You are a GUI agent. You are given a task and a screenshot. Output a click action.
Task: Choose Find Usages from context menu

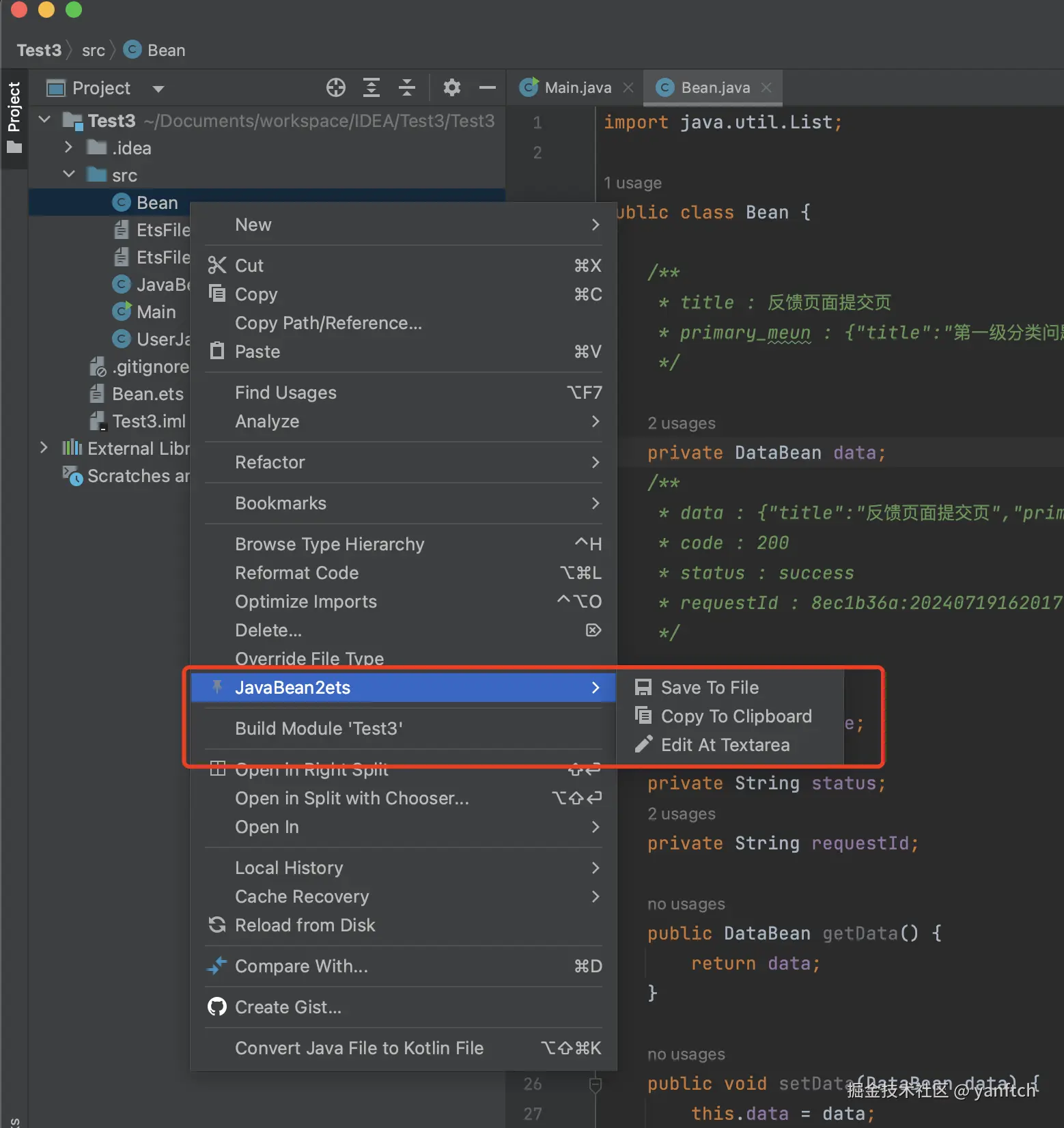[x=404, y=393]
